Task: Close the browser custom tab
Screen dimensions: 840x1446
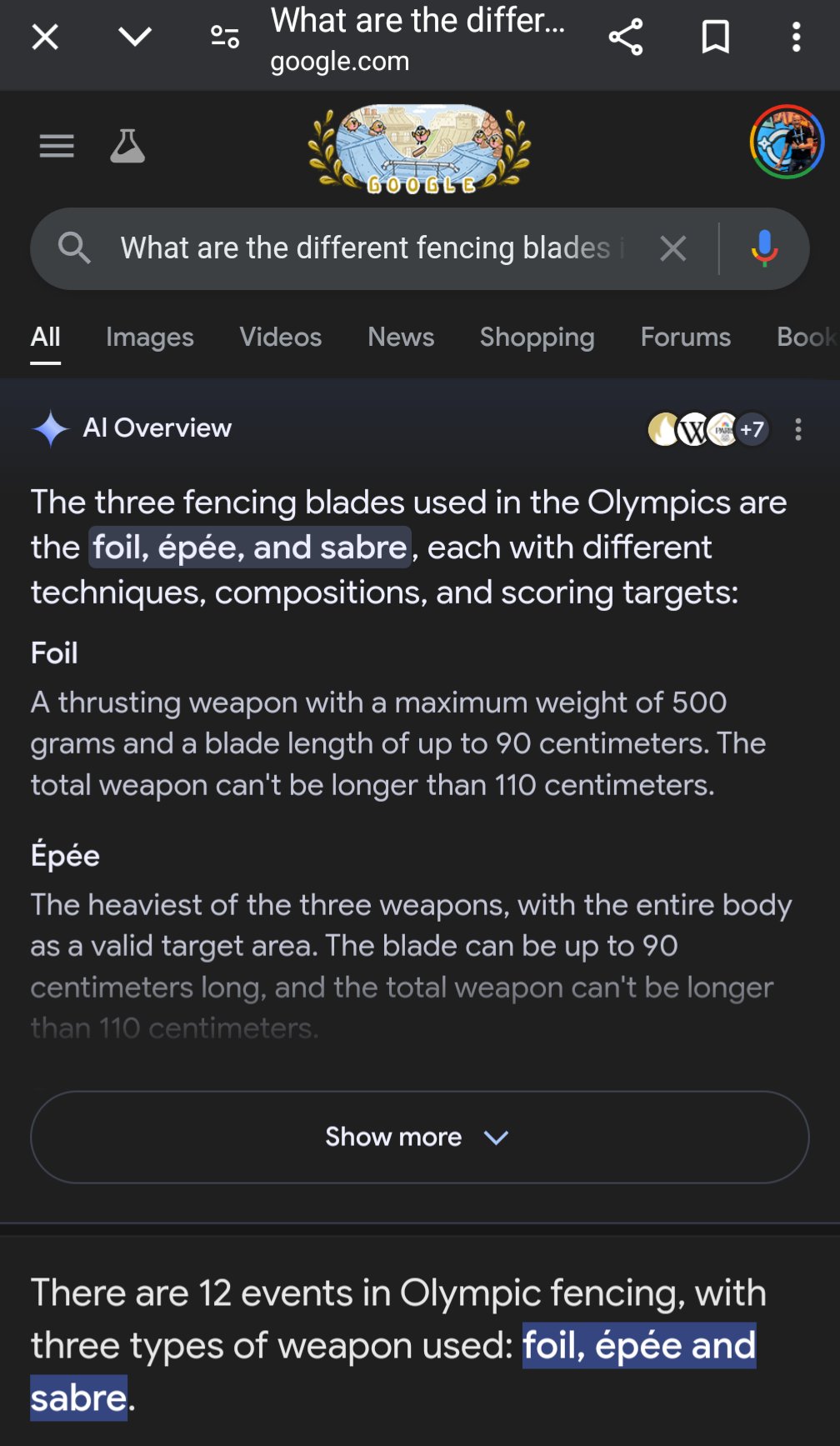Action: pos(45,38)
